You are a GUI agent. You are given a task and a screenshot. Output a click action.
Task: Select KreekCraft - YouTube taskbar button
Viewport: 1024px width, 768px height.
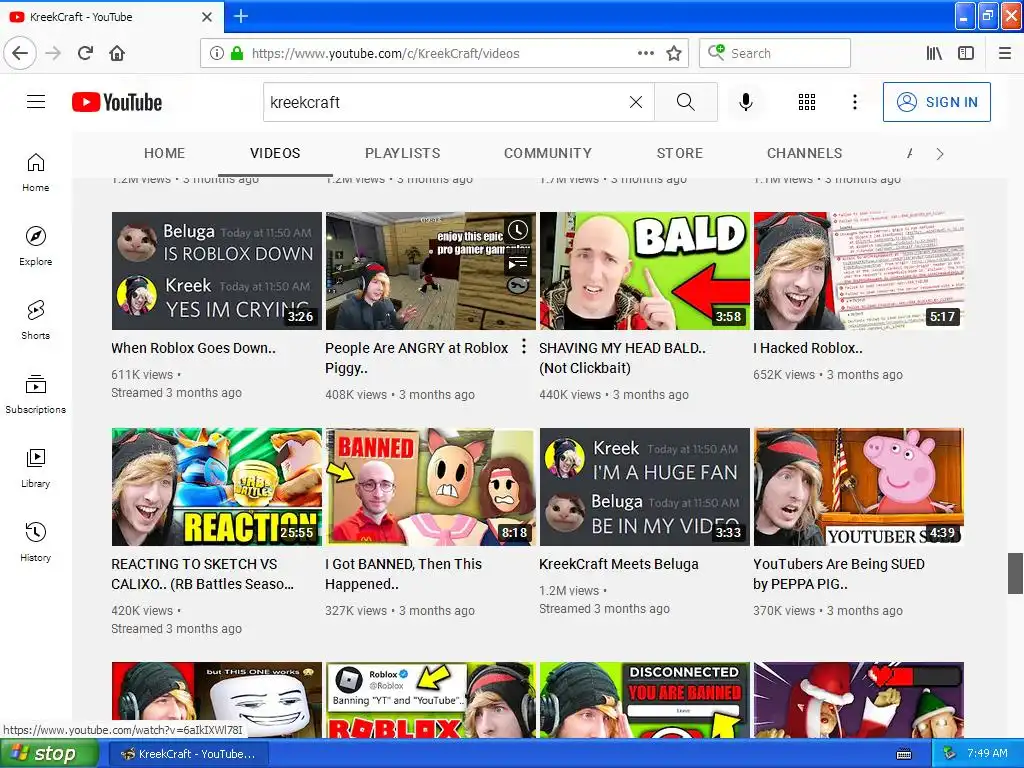coord(188,754)
